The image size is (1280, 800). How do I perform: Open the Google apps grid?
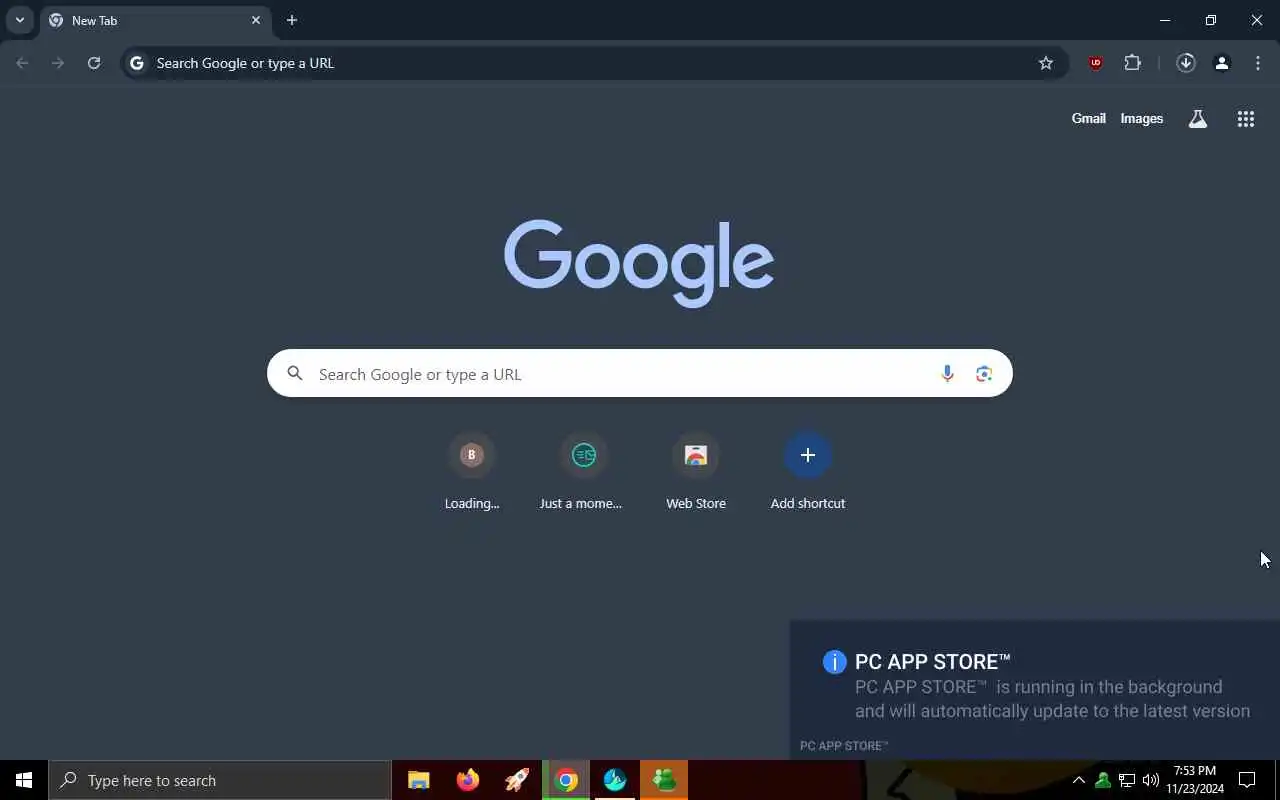click(x=1246, y=119)
